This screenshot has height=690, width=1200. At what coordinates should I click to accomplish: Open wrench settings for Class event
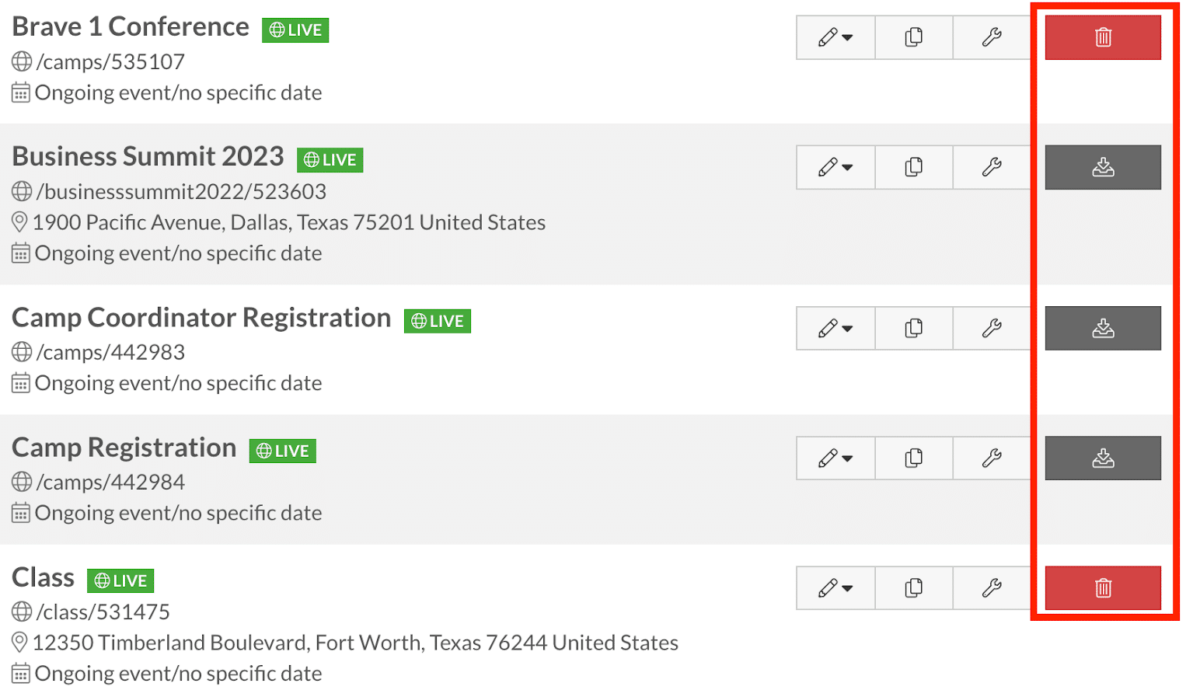coord(991,588)
